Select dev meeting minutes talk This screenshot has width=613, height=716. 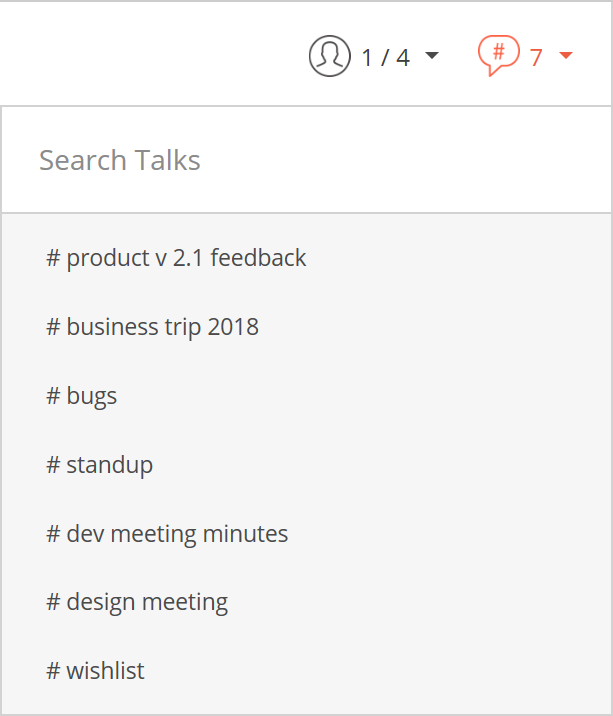click(306, 533)
